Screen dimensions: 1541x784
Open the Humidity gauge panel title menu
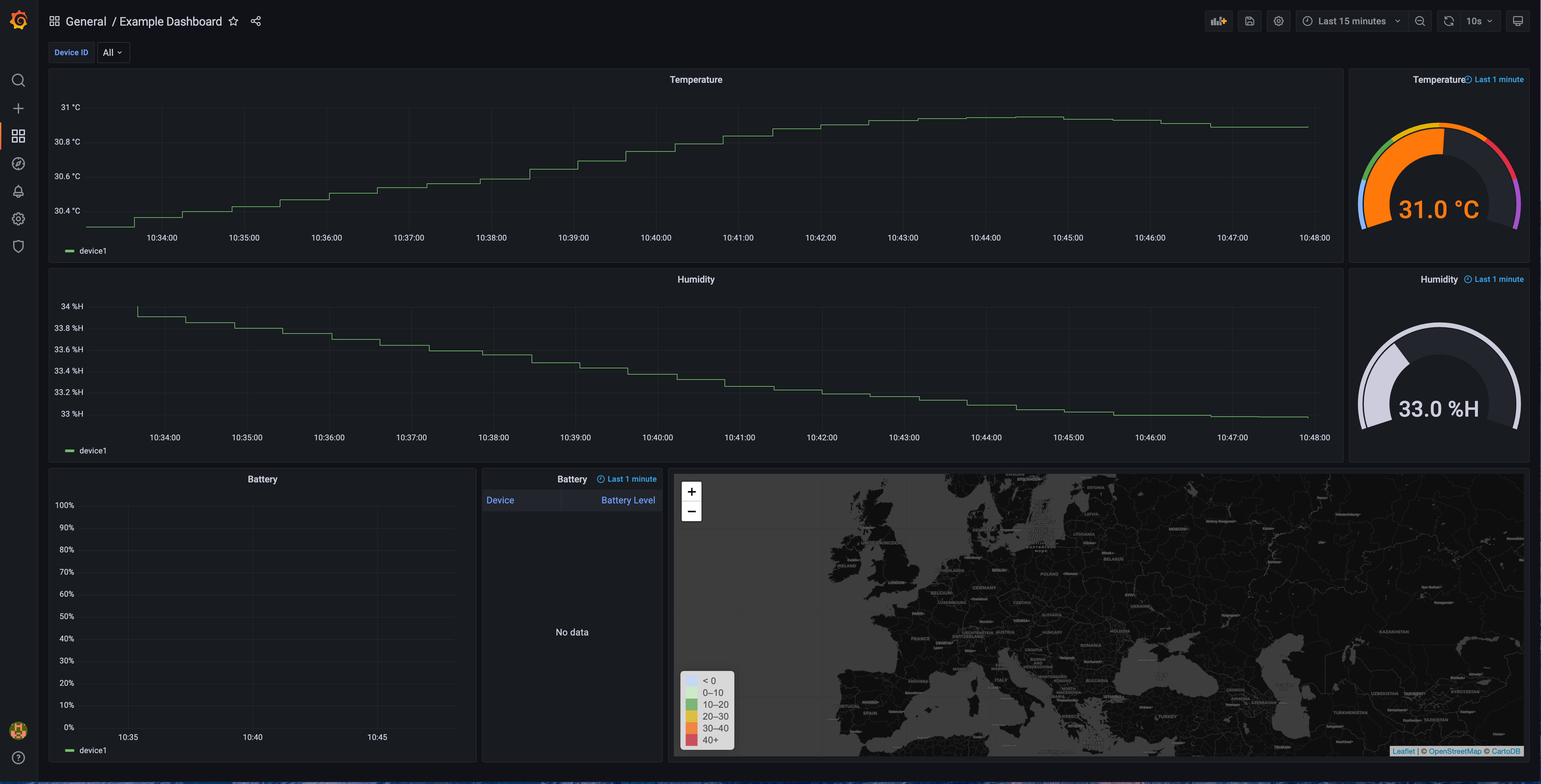(1439, 279)
